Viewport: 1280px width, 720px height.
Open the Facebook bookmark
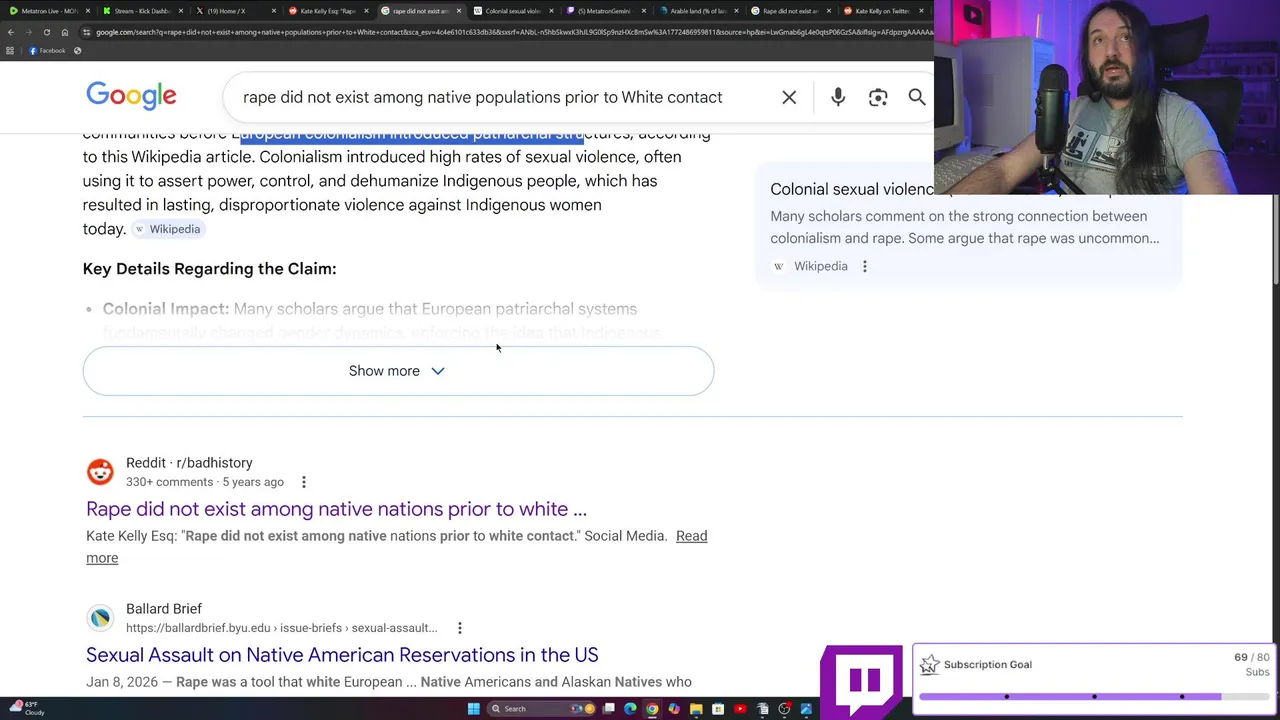[x=47, y=51]
